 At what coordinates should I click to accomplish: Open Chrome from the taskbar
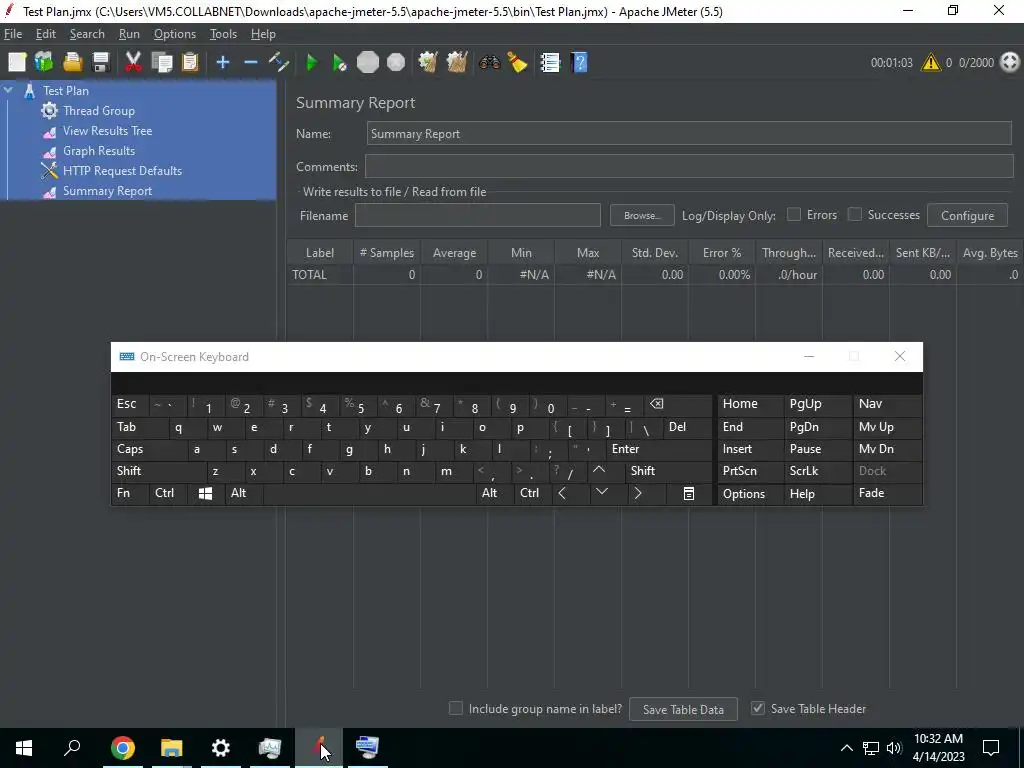click(122, 748)
